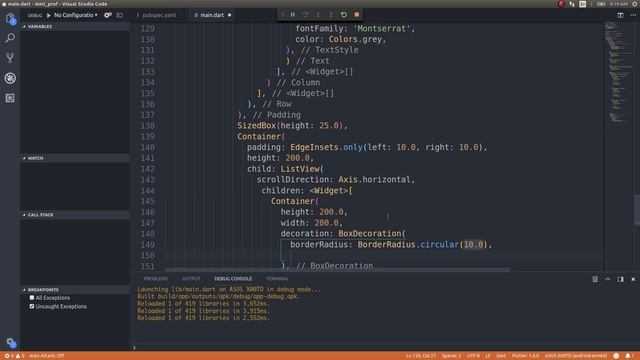Open the No Configuration debug dropdown
This screenshot has height=360, width=640.
pos(76,15)
